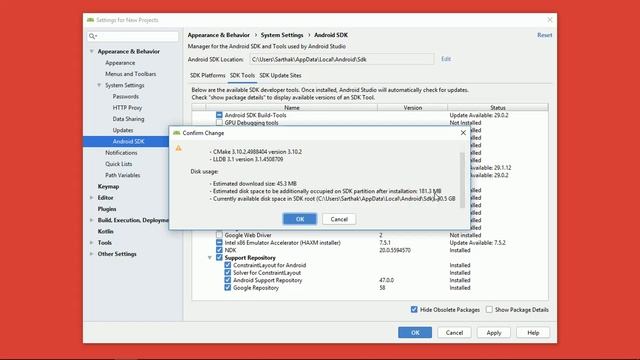Click the Android Studio icon in settings title bar

tap(90, 20)
